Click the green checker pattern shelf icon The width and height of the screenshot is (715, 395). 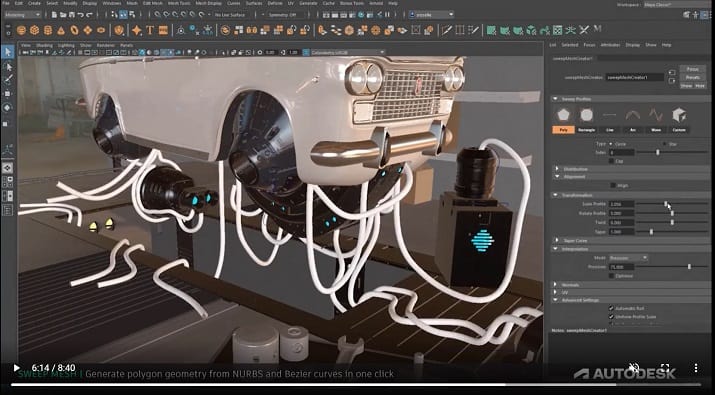[557, 31]
